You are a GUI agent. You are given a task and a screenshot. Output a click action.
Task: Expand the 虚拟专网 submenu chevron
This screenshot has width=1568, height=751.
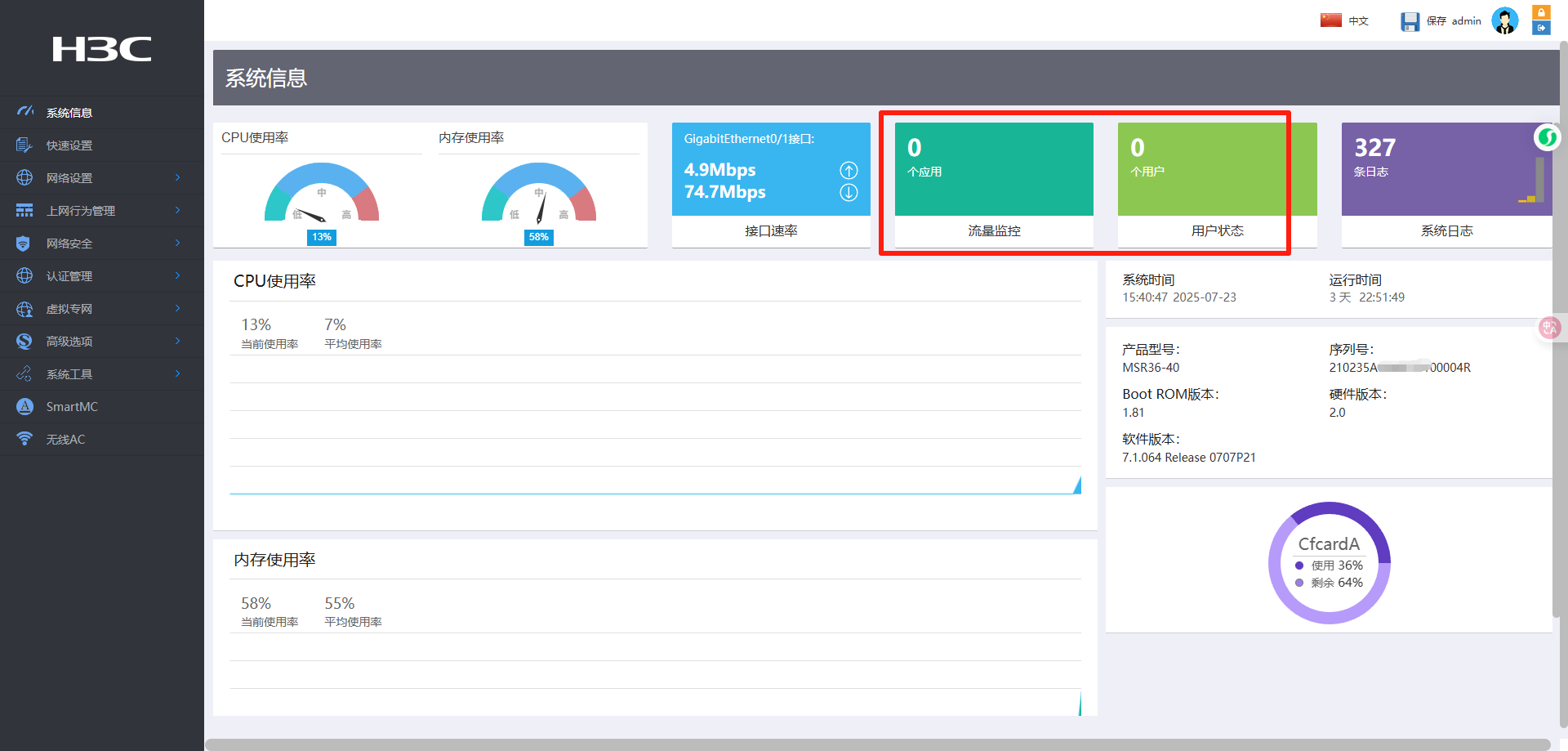[x=177, y=308]
